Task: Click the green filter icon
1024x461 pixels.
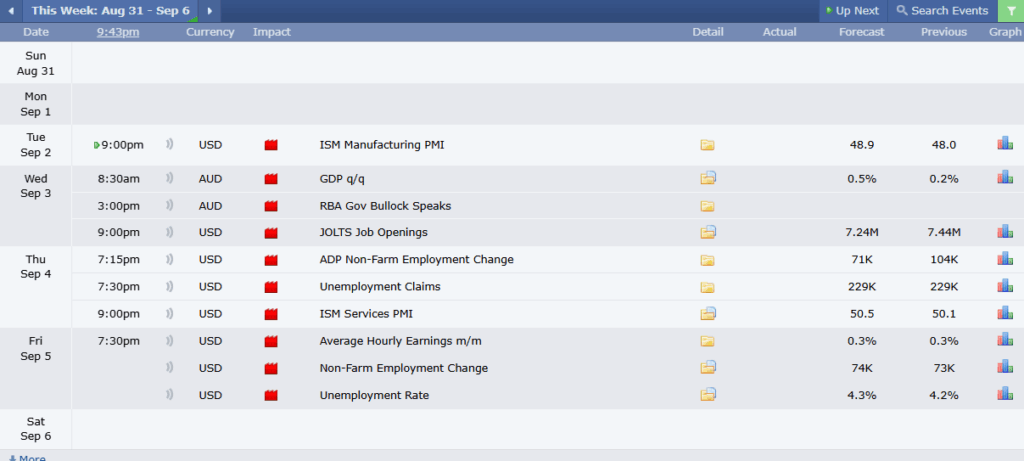Action: [1010, 11]
